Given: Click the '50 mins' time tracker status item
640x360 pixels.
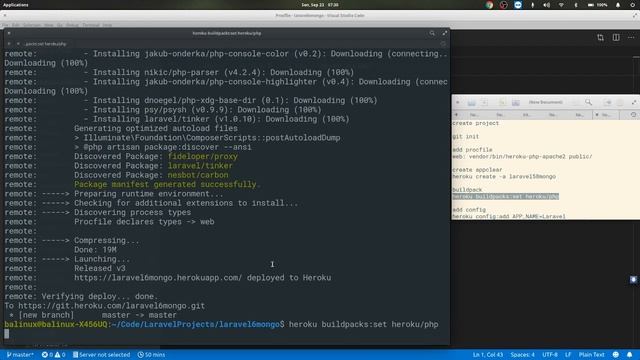Looking at the screenshot, I should point(151,355).
